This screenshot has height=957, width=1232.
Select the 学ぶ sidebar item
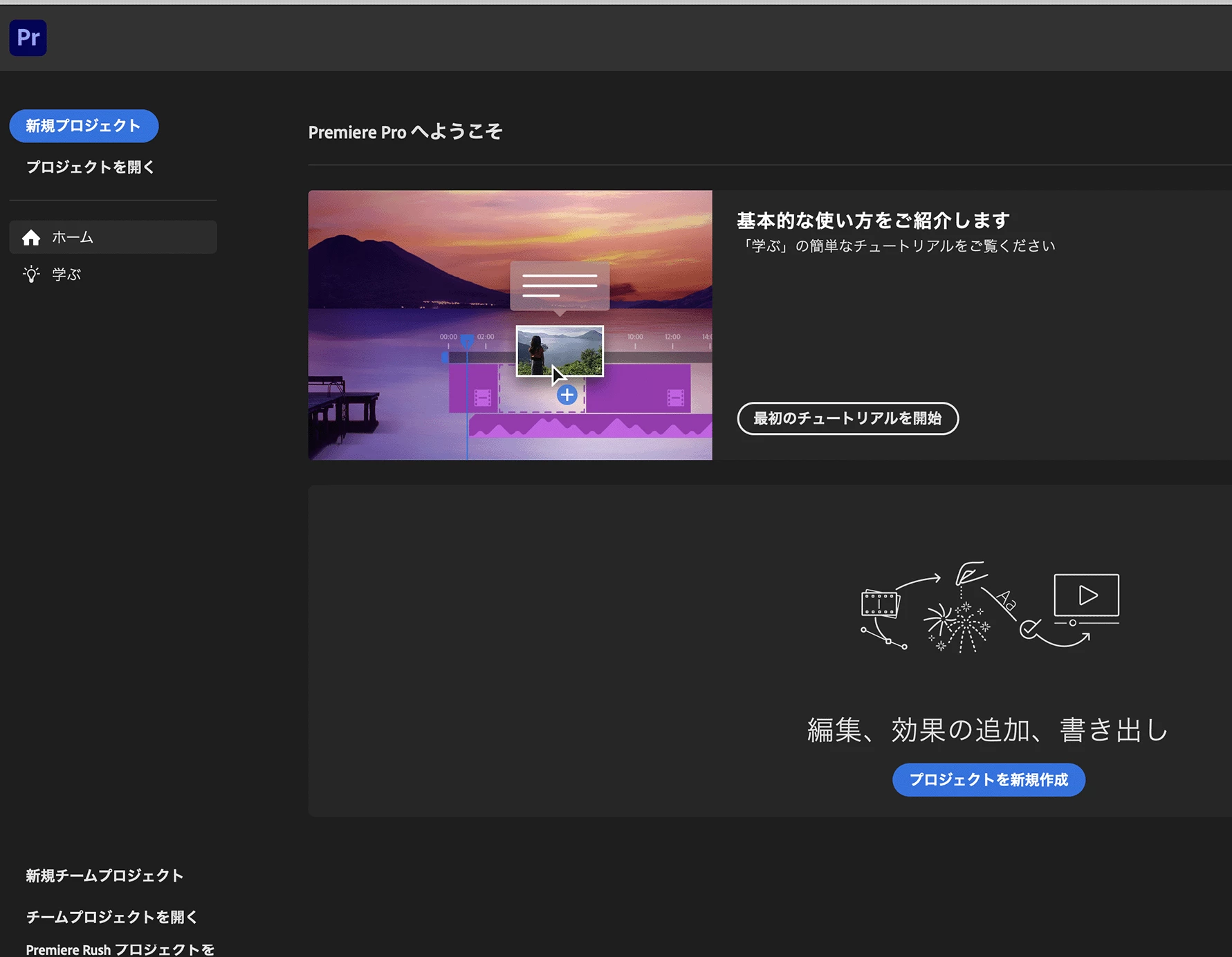pyautogui.click(x=113, y=275)
